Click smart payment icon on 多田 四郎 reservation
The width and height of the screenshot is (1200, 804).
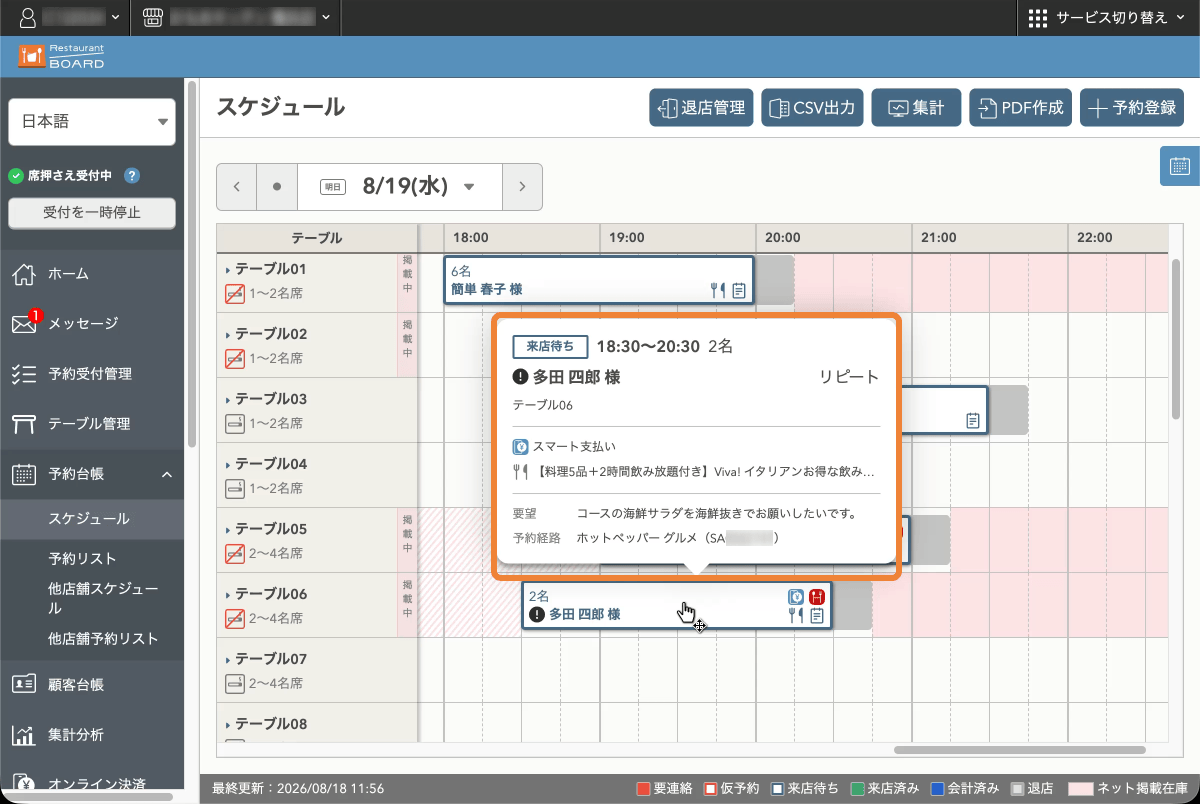tap(796, 596)
